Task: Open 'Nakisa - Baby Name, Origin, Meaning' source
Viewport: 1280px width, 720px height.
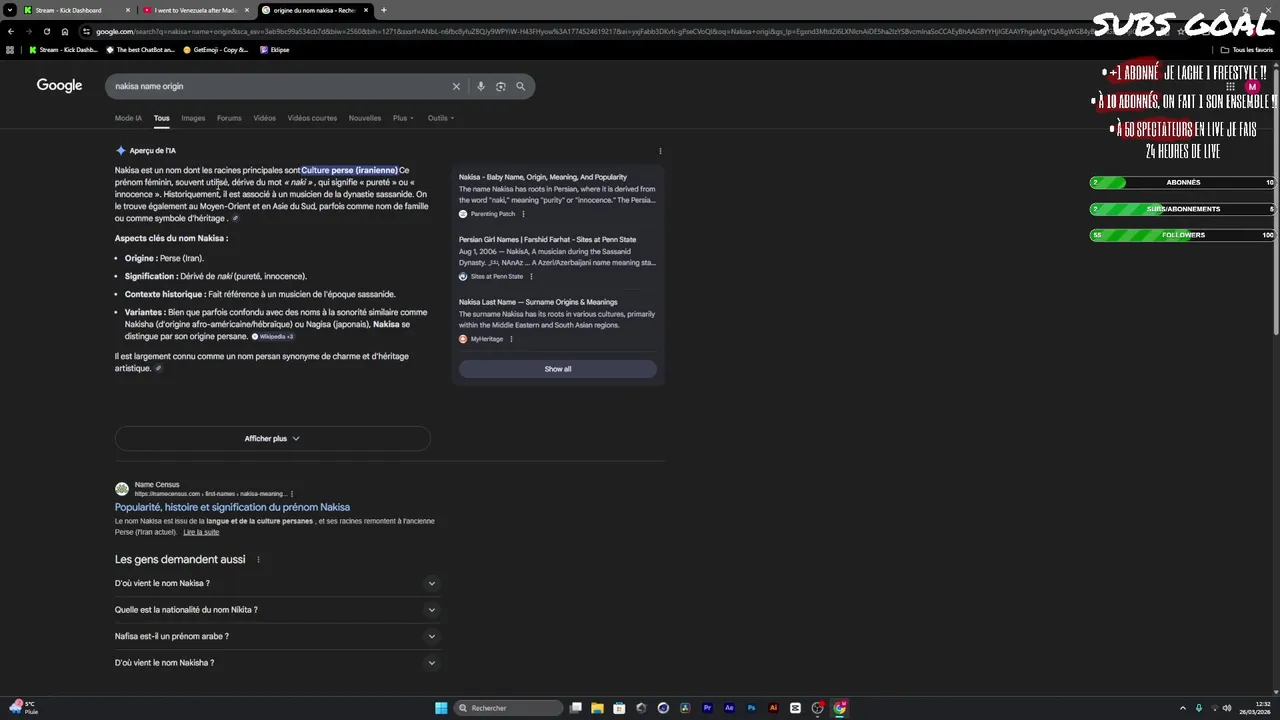Action: click(x=543, y=177)
